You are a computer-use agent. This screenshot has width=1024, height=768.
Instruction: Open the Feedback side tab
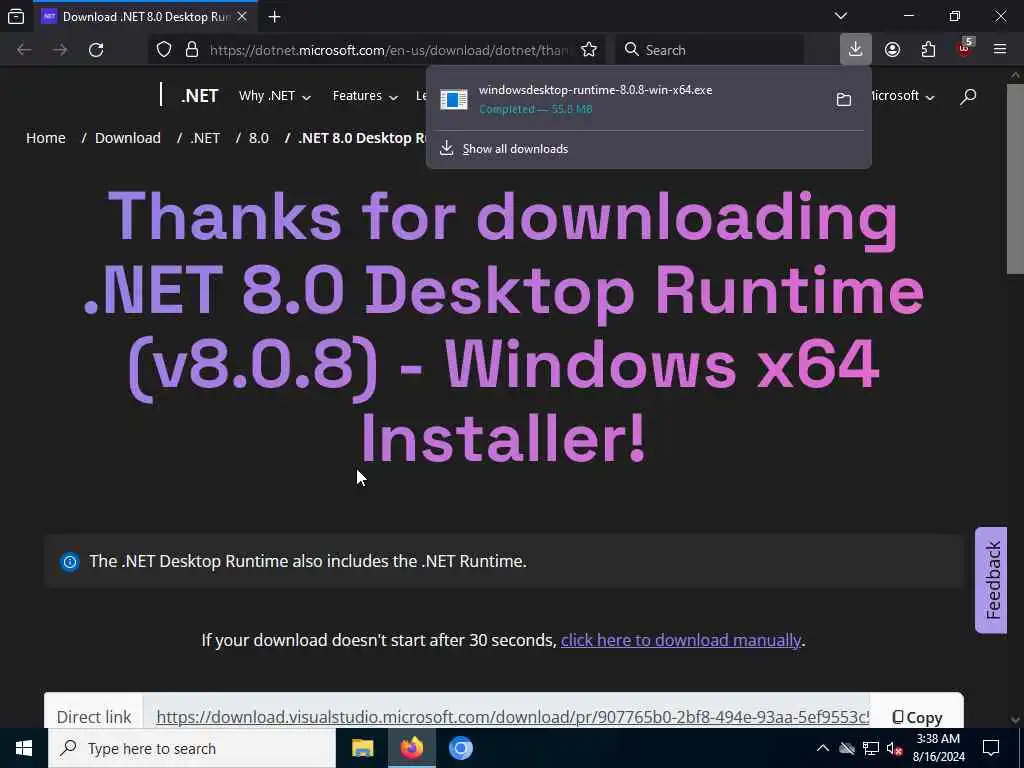point(991,580)
